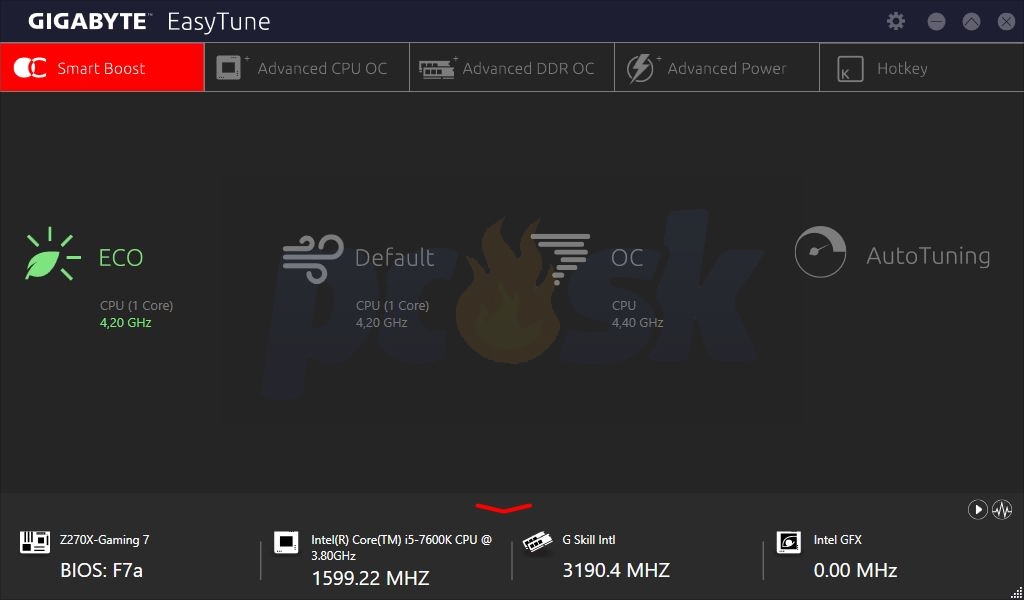The image size is (1024, 600).
Task: Click the Default mode label
Action: click(x=394, y=257)
